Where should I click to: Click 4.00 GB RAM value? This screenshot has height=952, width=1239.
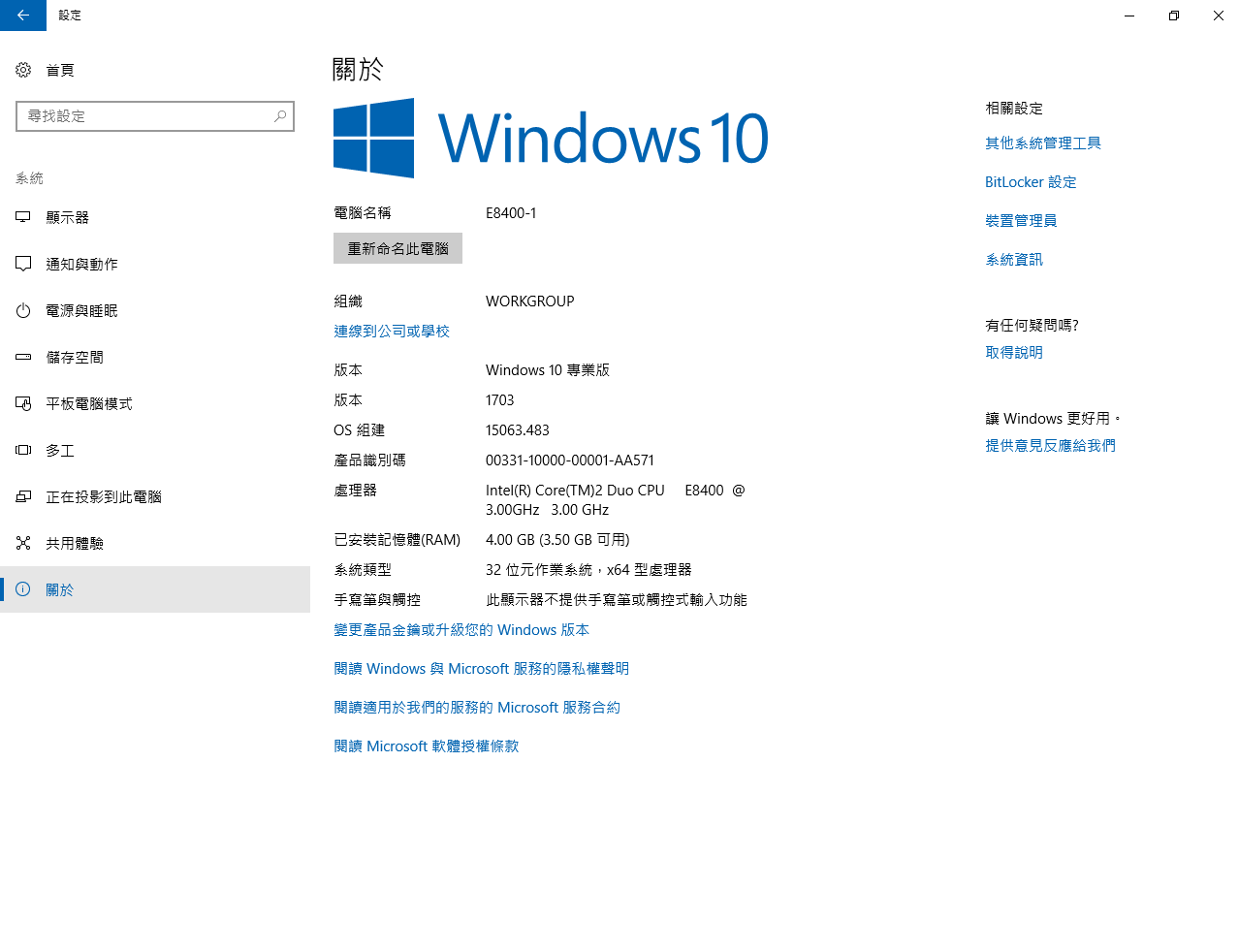[557, 540]
